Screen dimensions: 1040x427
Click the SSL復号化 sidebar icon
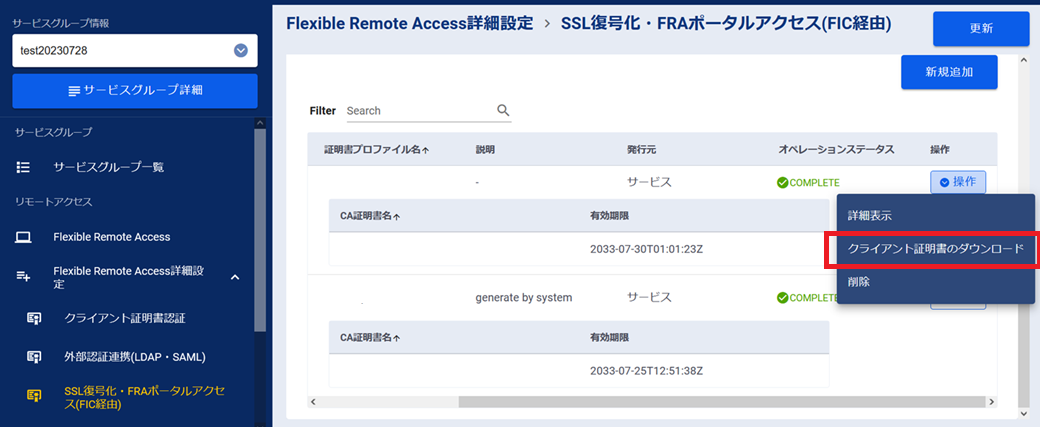[34, 396]
